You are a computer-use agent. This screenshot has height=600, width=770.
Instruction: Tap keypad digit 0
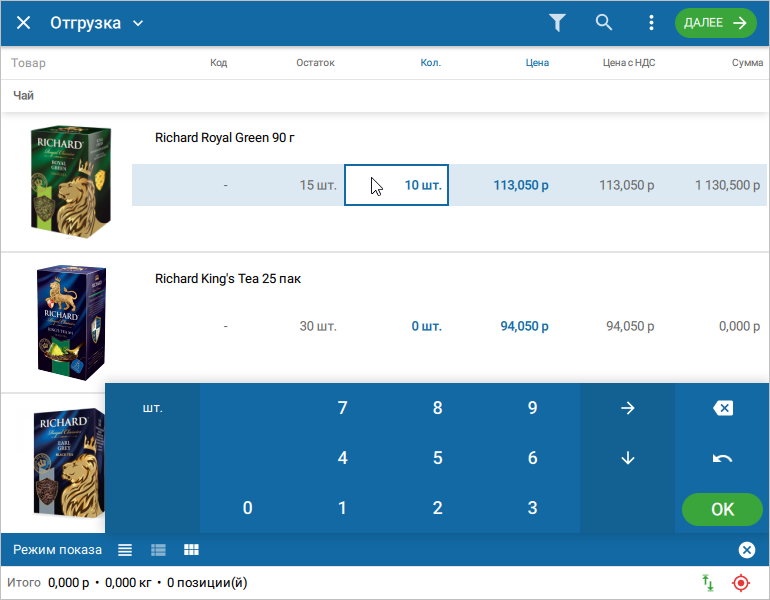click(x=248, y=508)
